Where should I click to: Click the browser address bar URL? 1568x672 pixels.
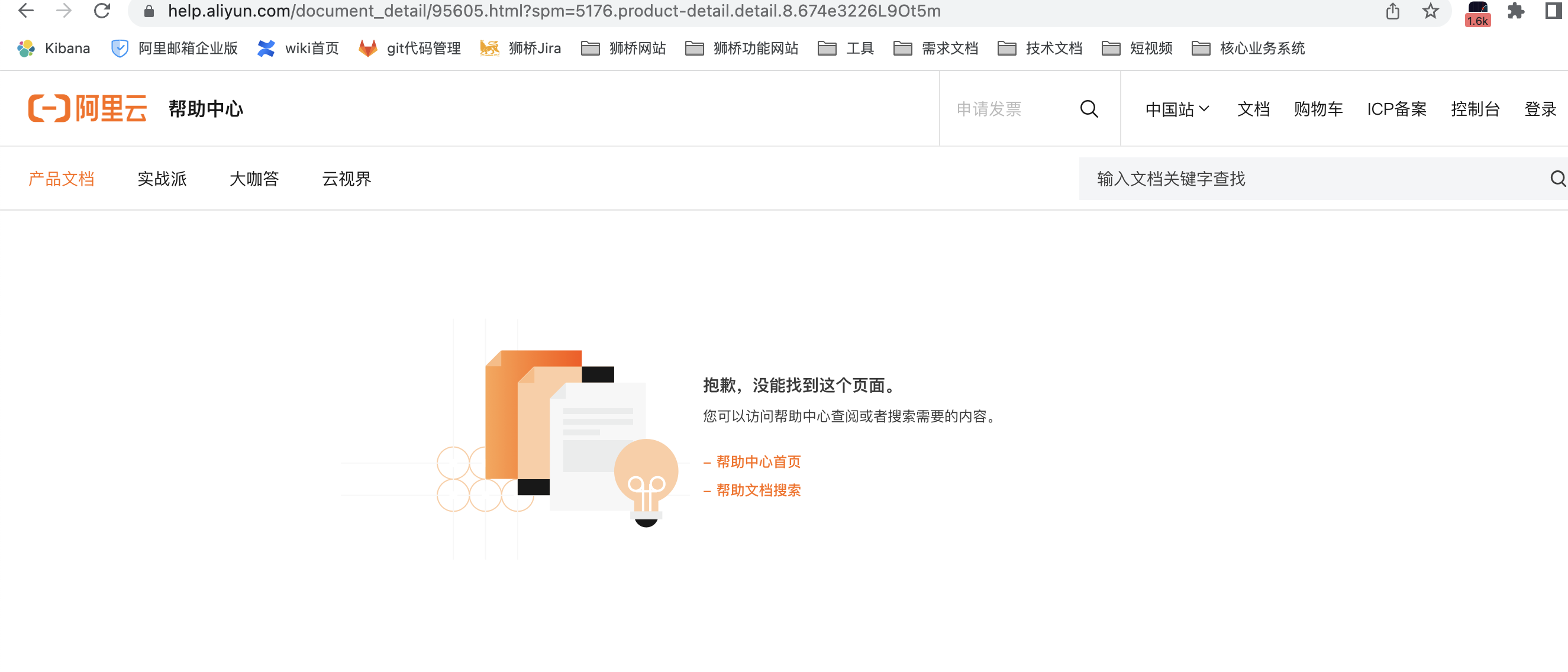click(554, 11)
